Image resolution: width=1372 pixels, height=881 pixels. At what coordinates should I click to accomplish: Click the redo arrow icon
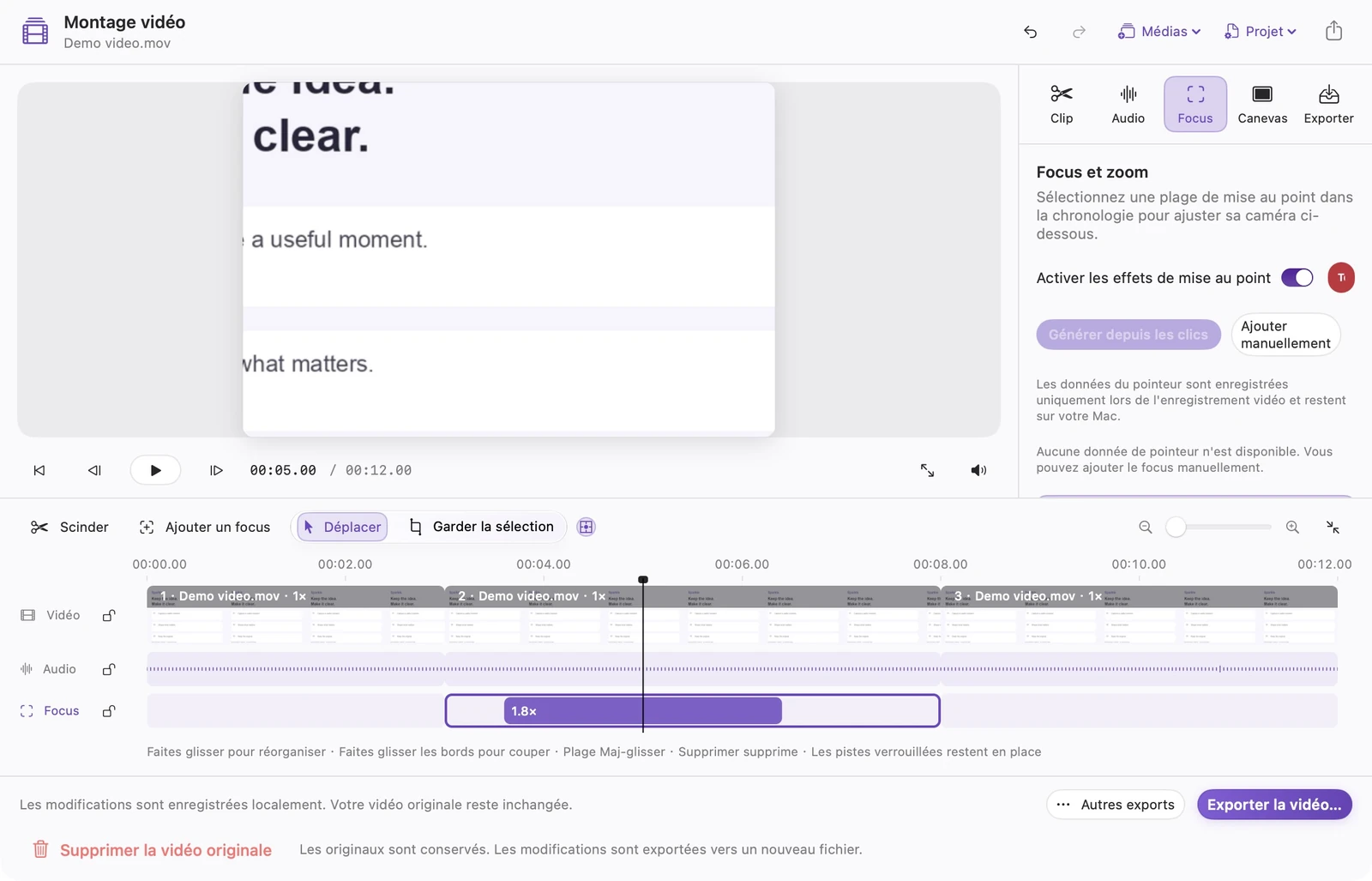tap(1079, 32)
